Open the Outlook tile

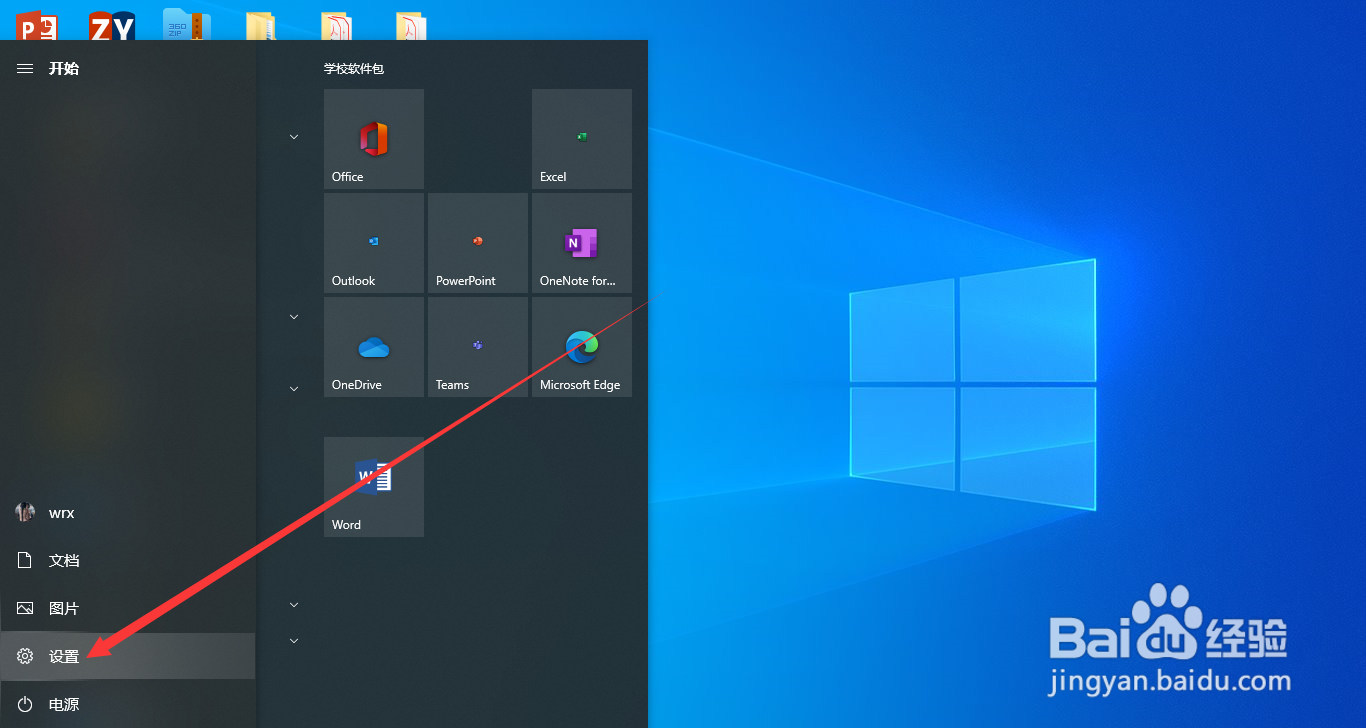pyautogui.click(x=374, y=243)
